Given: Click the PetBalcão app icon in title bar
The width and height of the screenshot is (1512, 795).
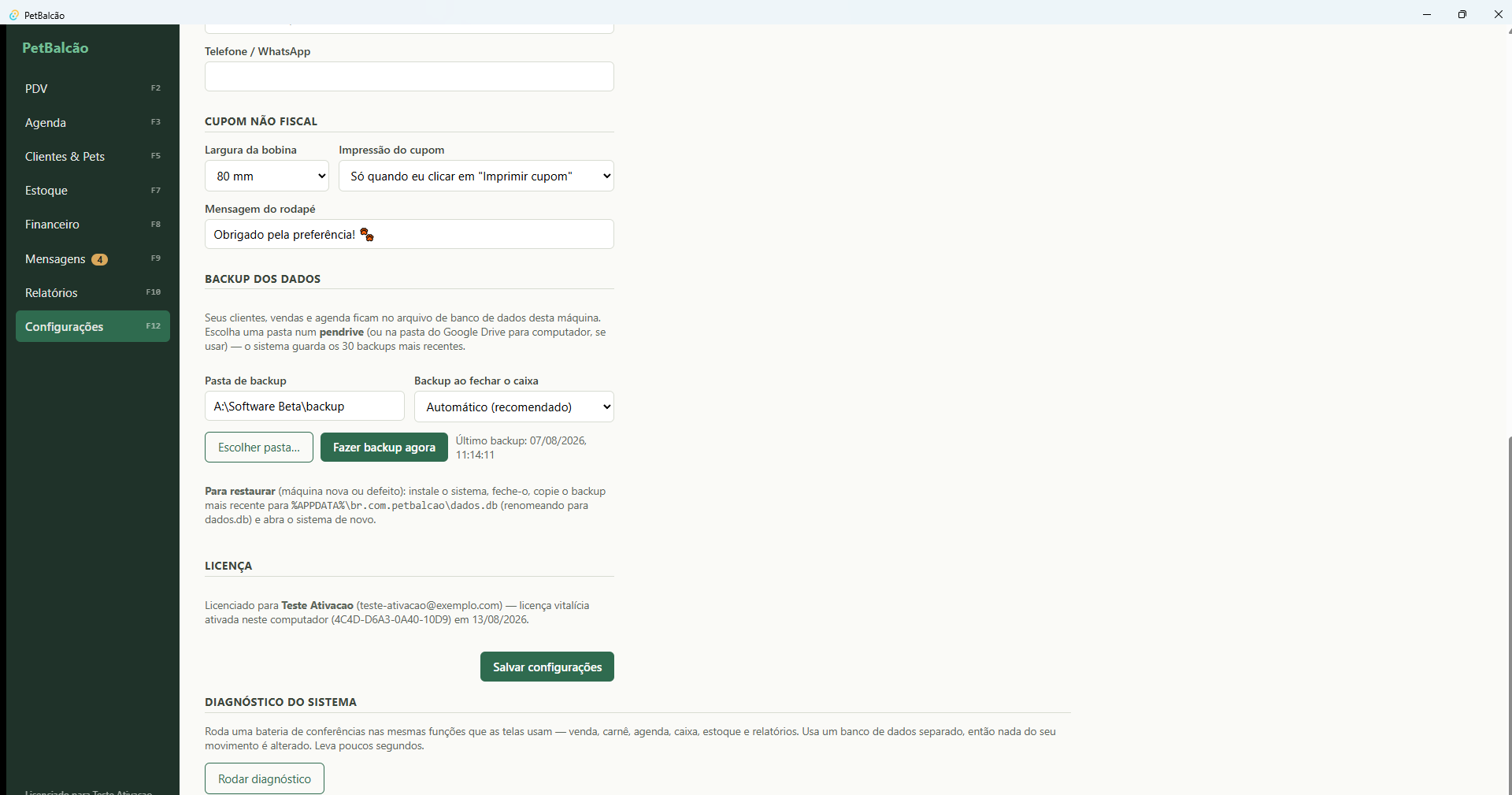Looking at the screenshot, I should (x=13, y=15).
